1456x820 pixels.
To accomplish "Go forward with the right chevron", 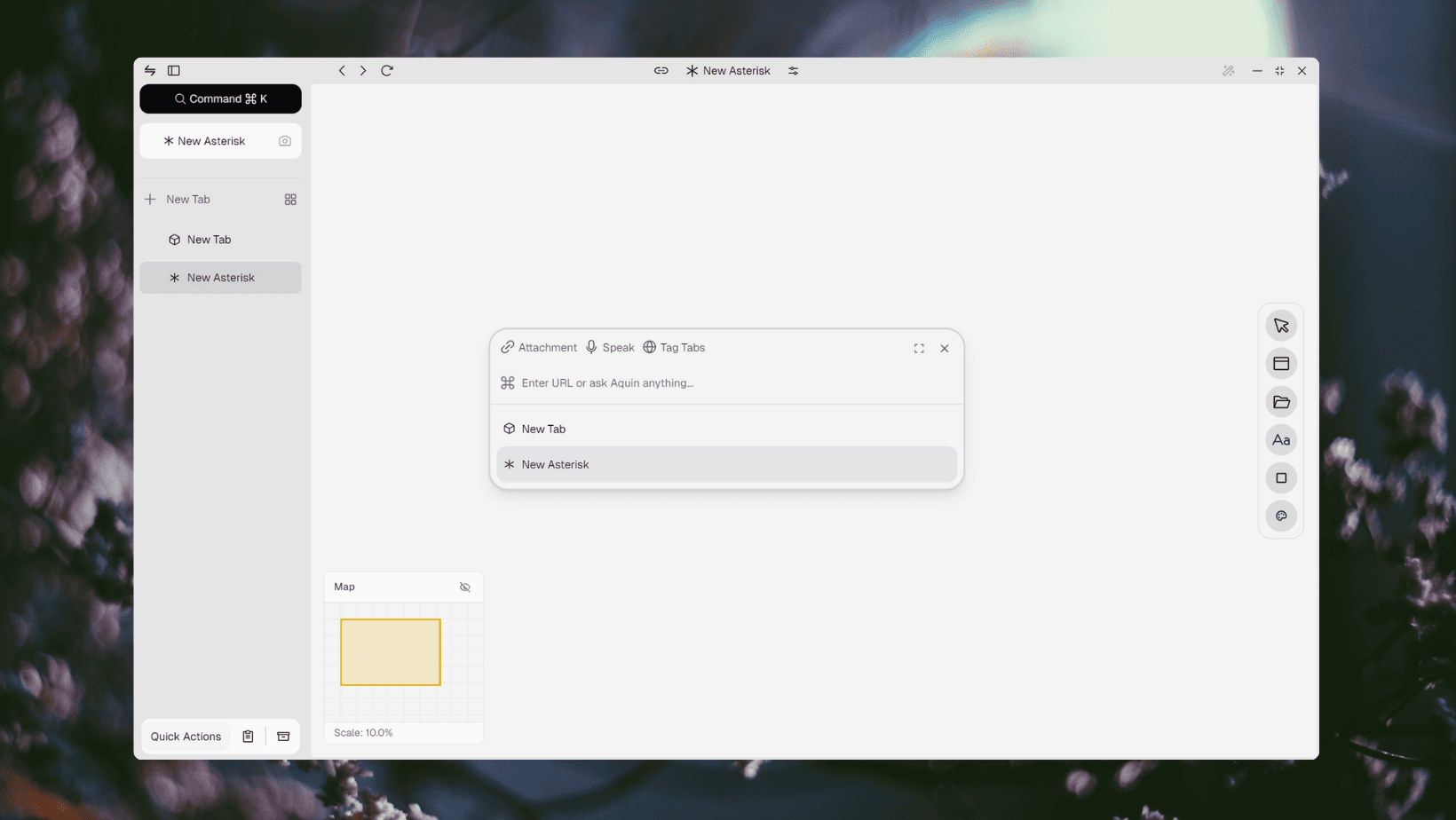I will pos(363,70).
